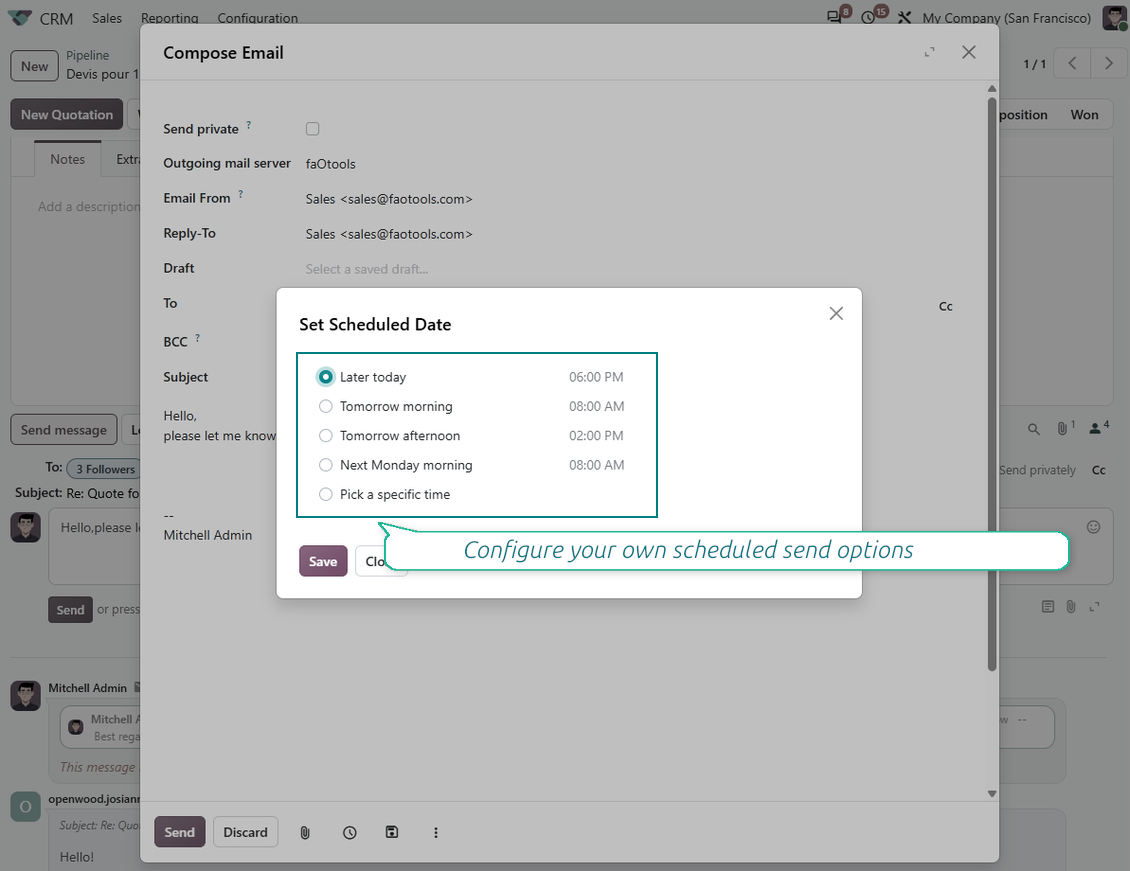1130x871 pixels.
Task: Choose Next Monday morning option
Action: (x=326, y=465)
